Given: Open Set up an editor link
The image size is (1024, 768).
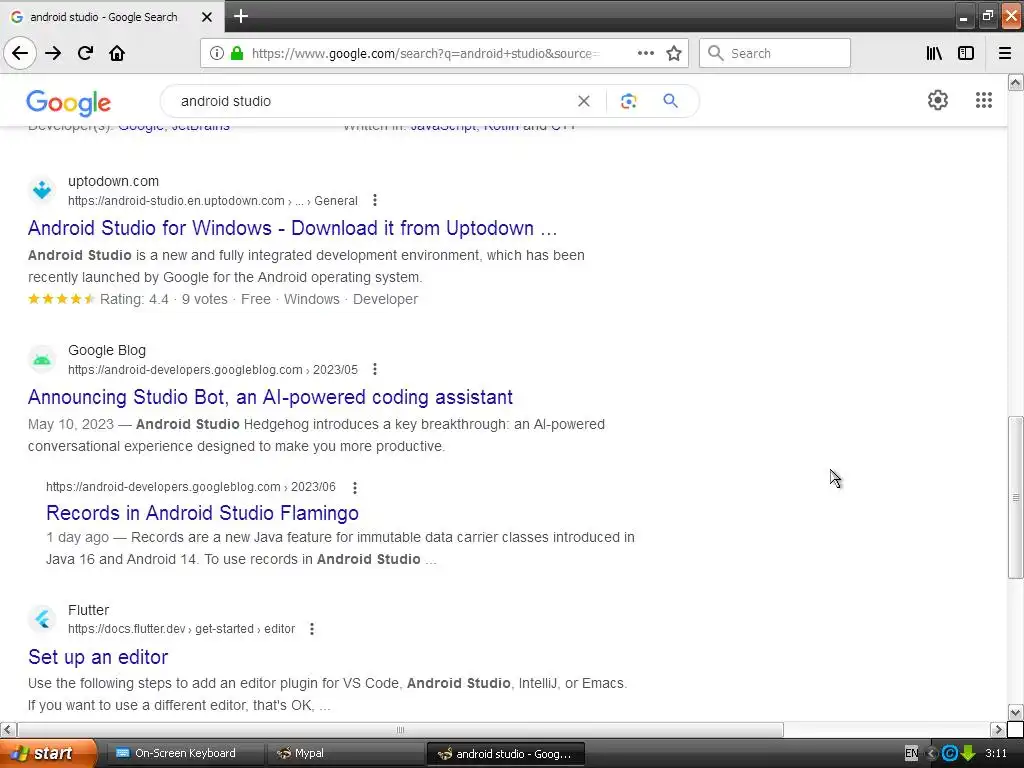Looking at the screenshot, I should (98, 656).
